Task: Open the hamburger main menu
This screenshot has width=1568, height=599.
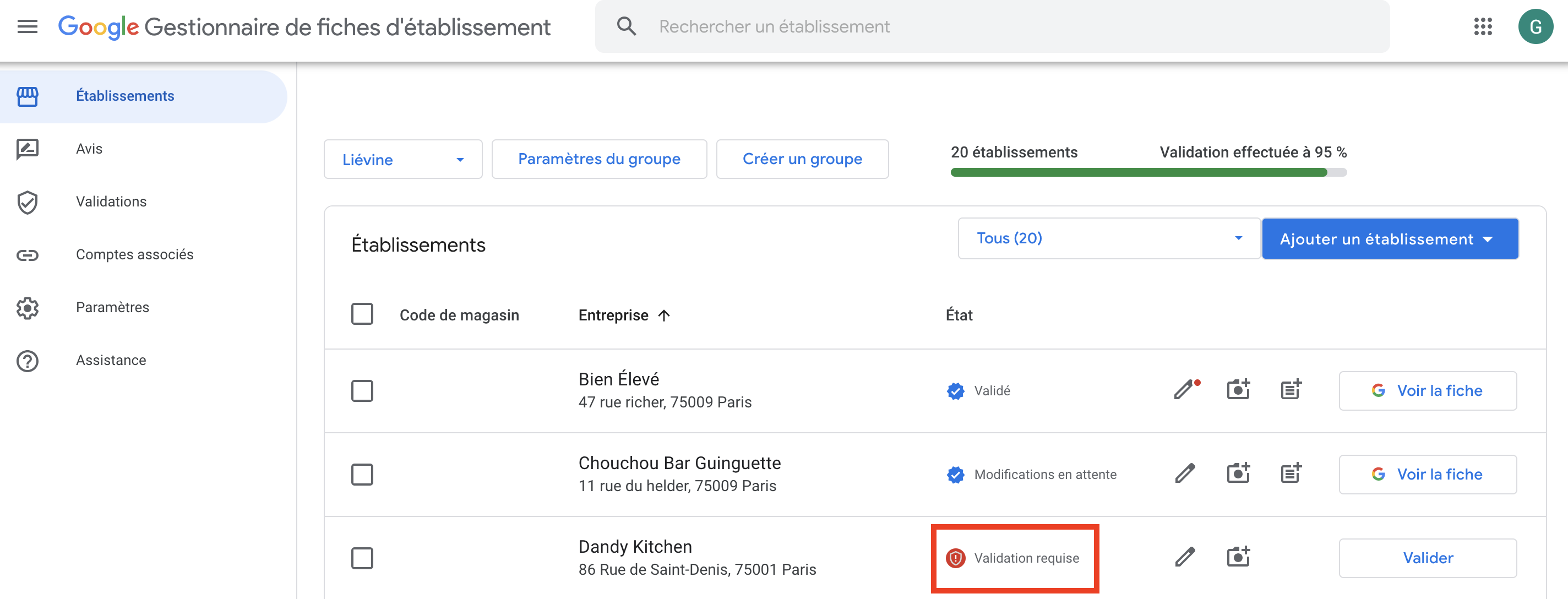Action: point(28,27)
